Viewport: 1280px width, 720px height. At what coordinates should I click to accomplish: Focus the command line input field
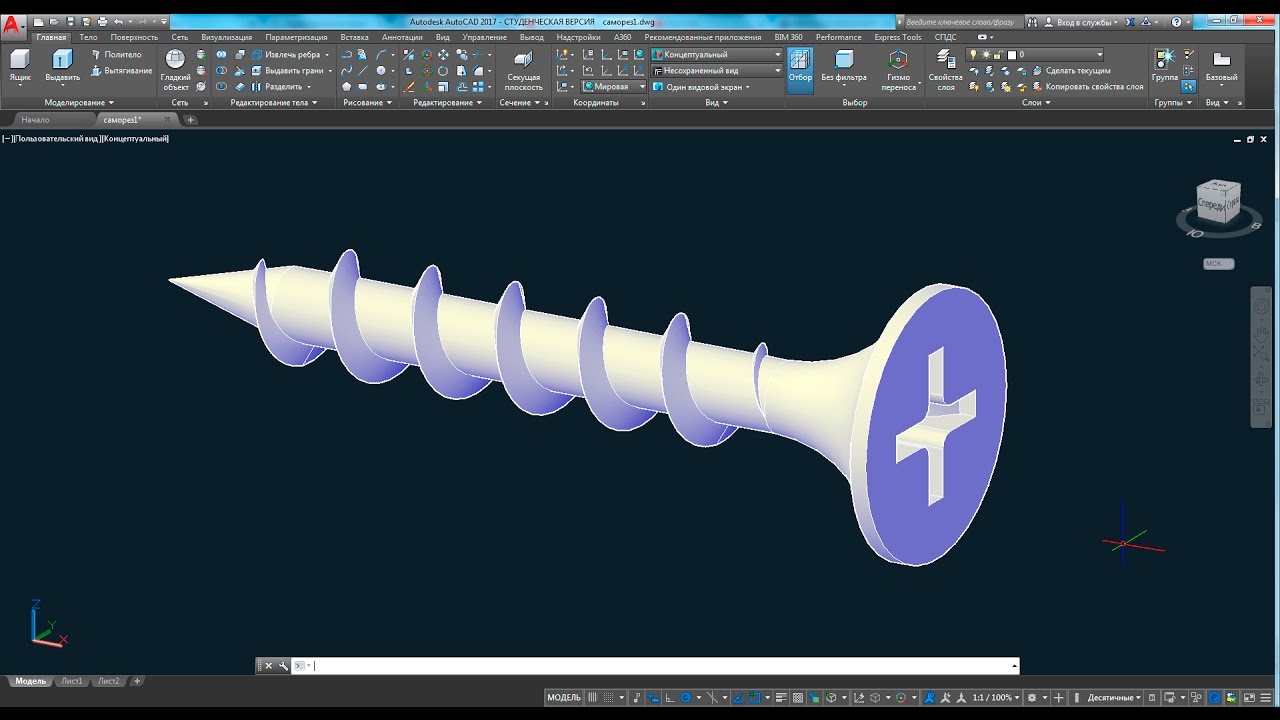tap(655, 666)
